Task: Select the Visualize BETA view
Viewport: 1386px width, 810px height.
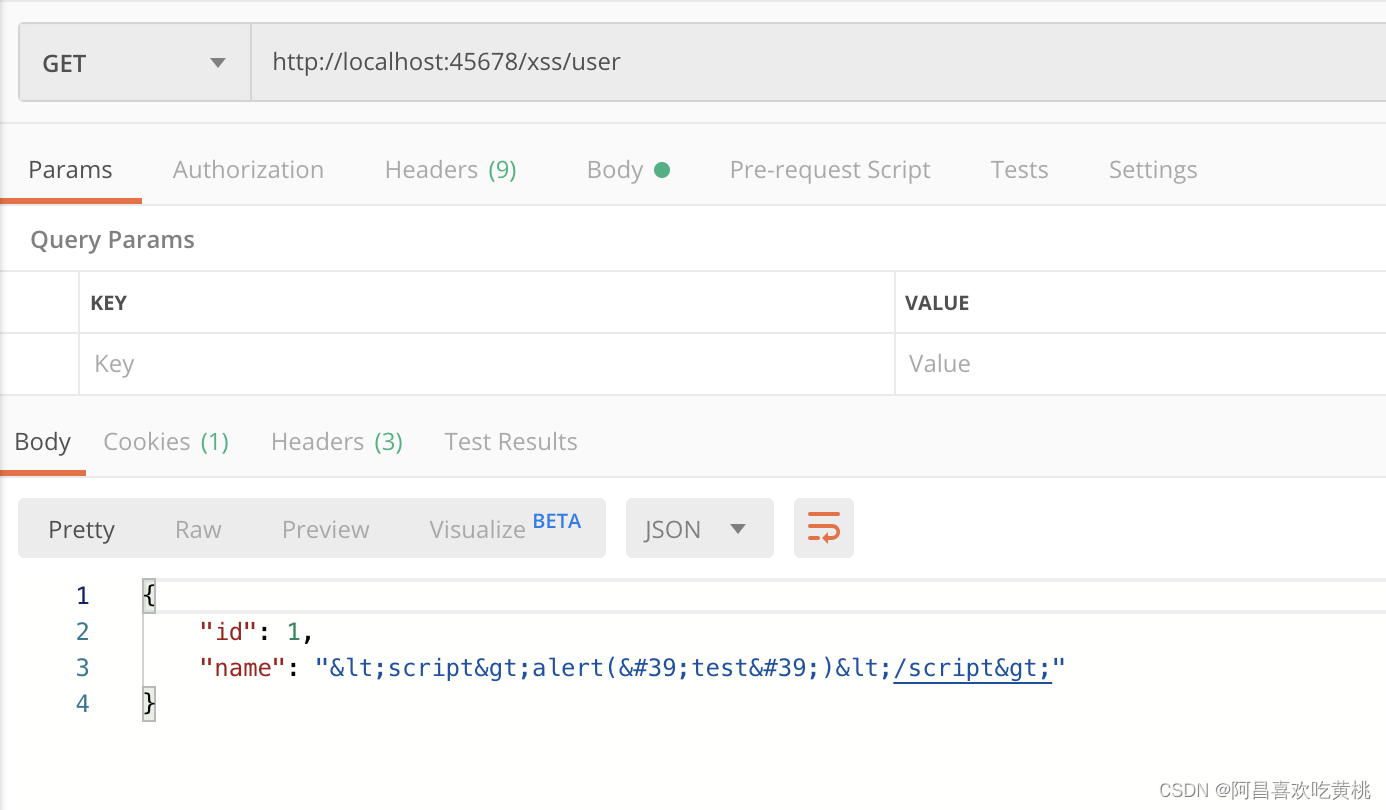Action: pyautogui.click(x=505, y=527)
